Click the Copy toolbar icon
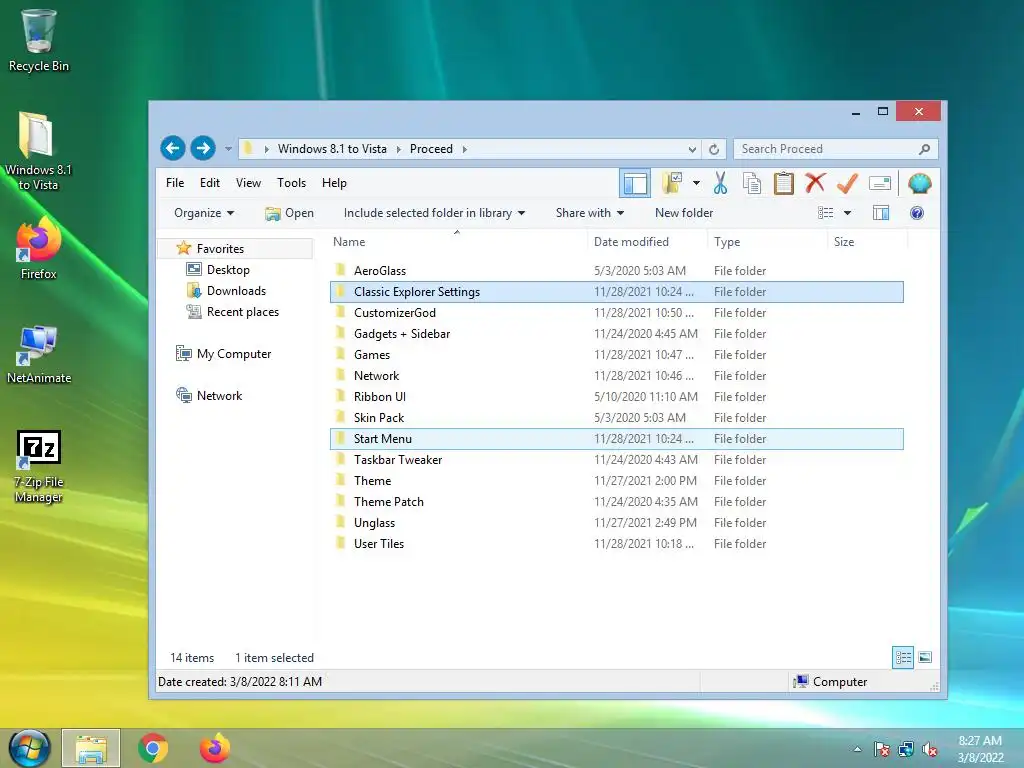 tap(752, 184)
